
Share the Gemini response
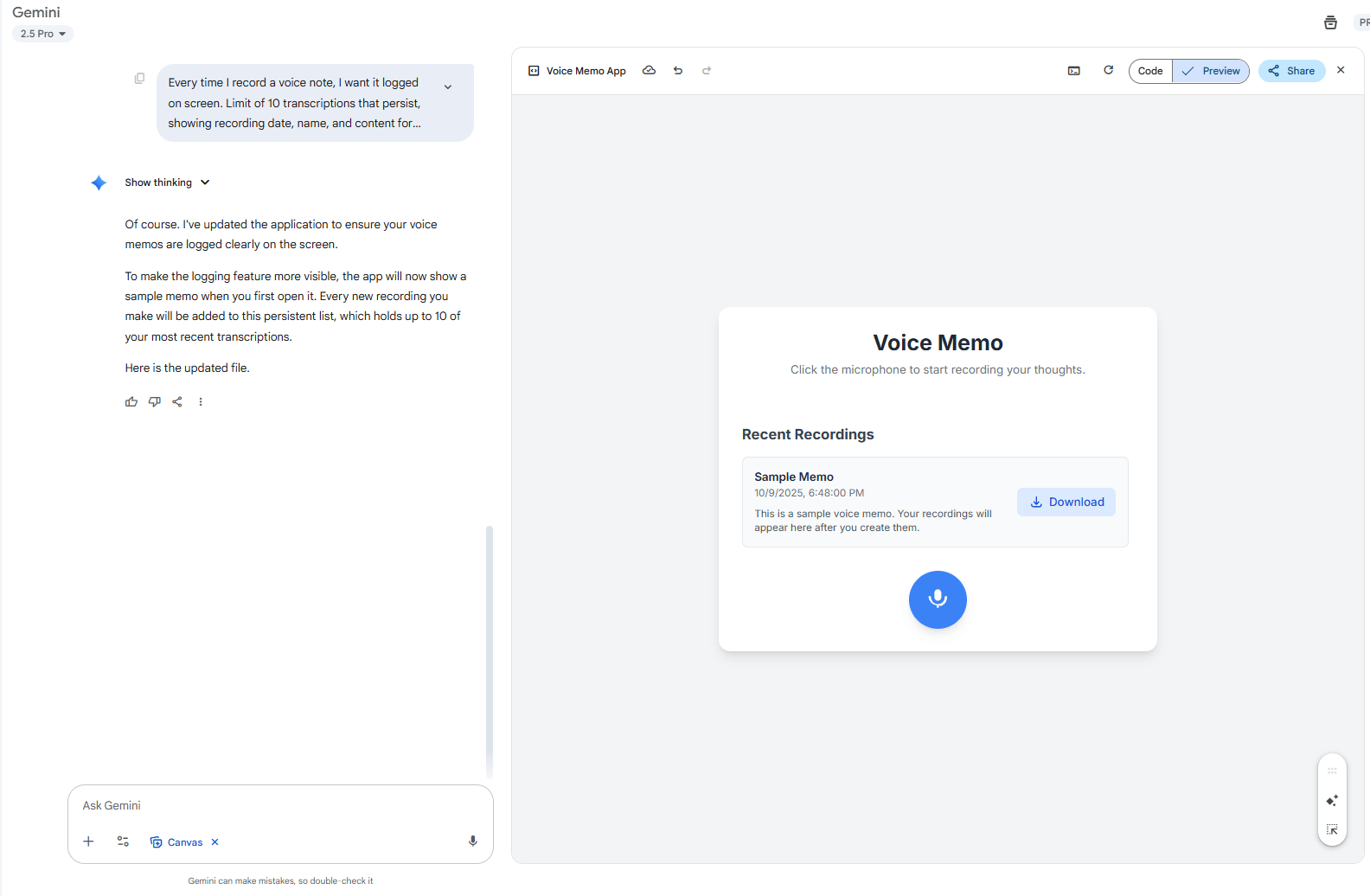[177, 401]
